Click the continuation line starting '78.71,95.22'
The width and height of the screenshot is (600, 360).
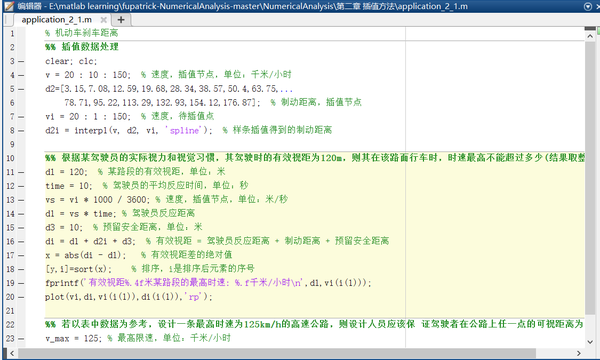click(x=162, y=103)
